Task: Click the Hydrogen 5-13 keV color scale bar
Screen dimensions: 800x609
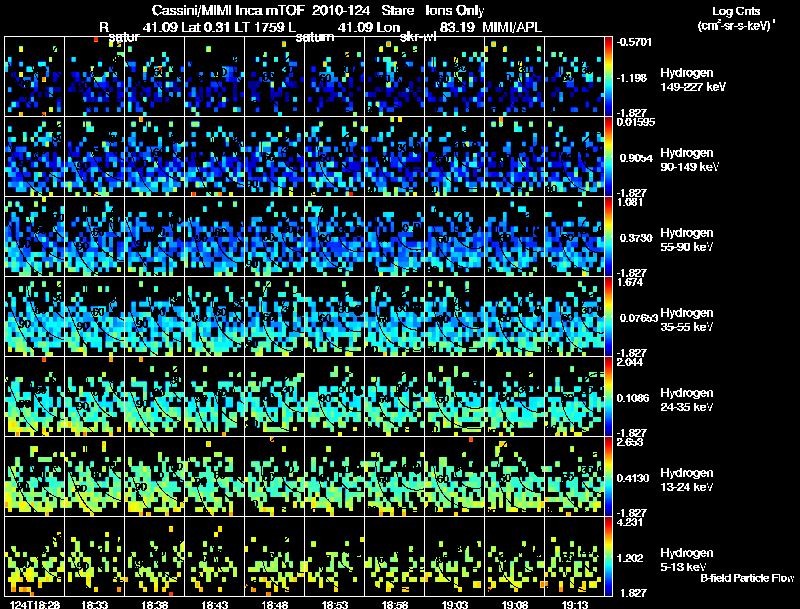Action: pyautogui.click(x=608, y=557)
